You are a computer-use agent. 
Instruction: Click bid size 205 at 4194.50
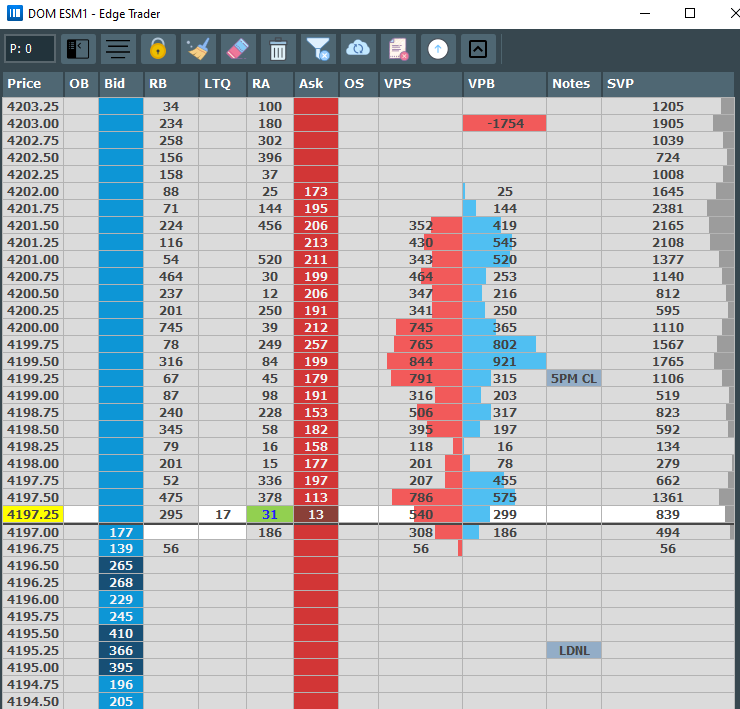click(x=121, y=701)
